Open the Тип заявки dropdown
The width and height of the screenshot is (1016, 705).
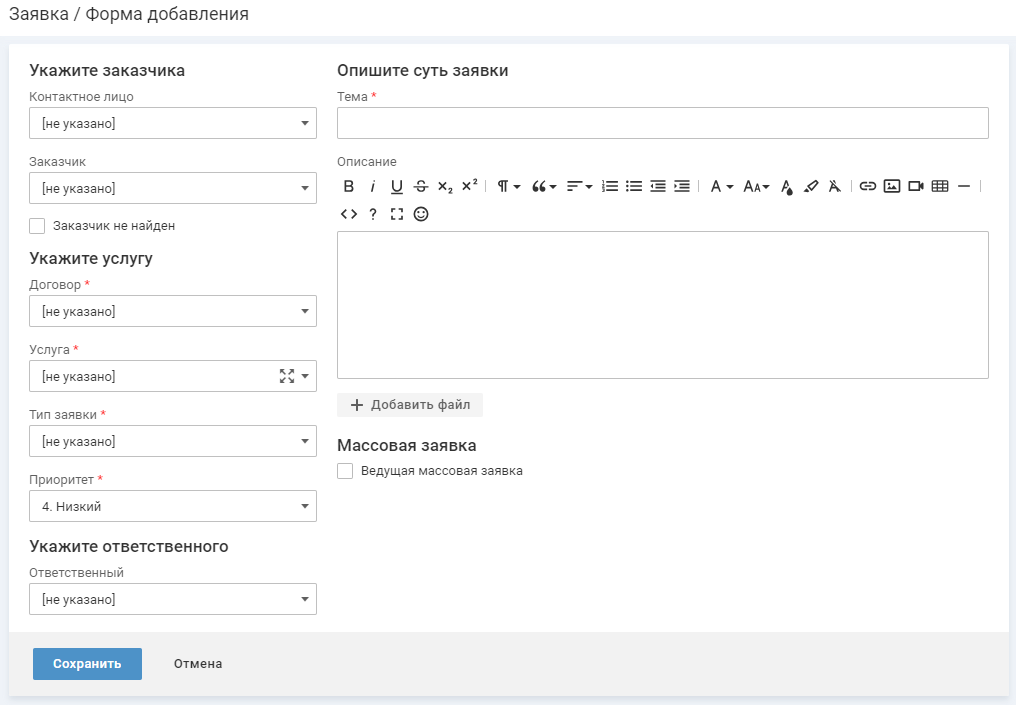(x=173, y=441)
